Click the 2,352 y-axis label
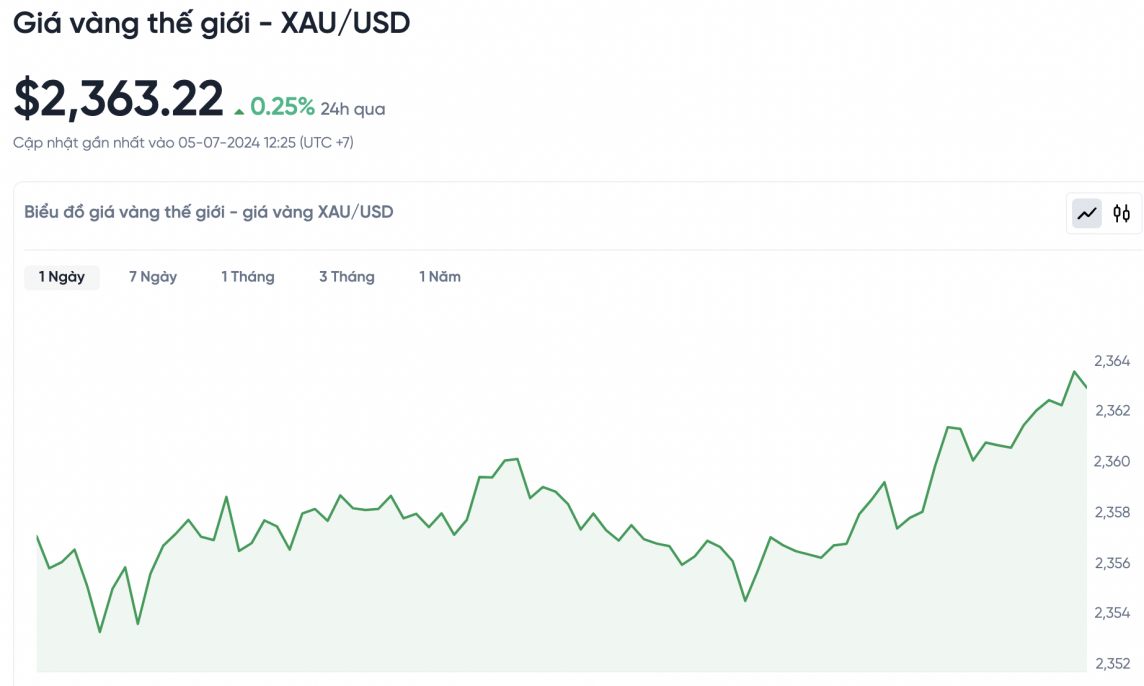1144x686 pixels. (x=1112, y=664)
